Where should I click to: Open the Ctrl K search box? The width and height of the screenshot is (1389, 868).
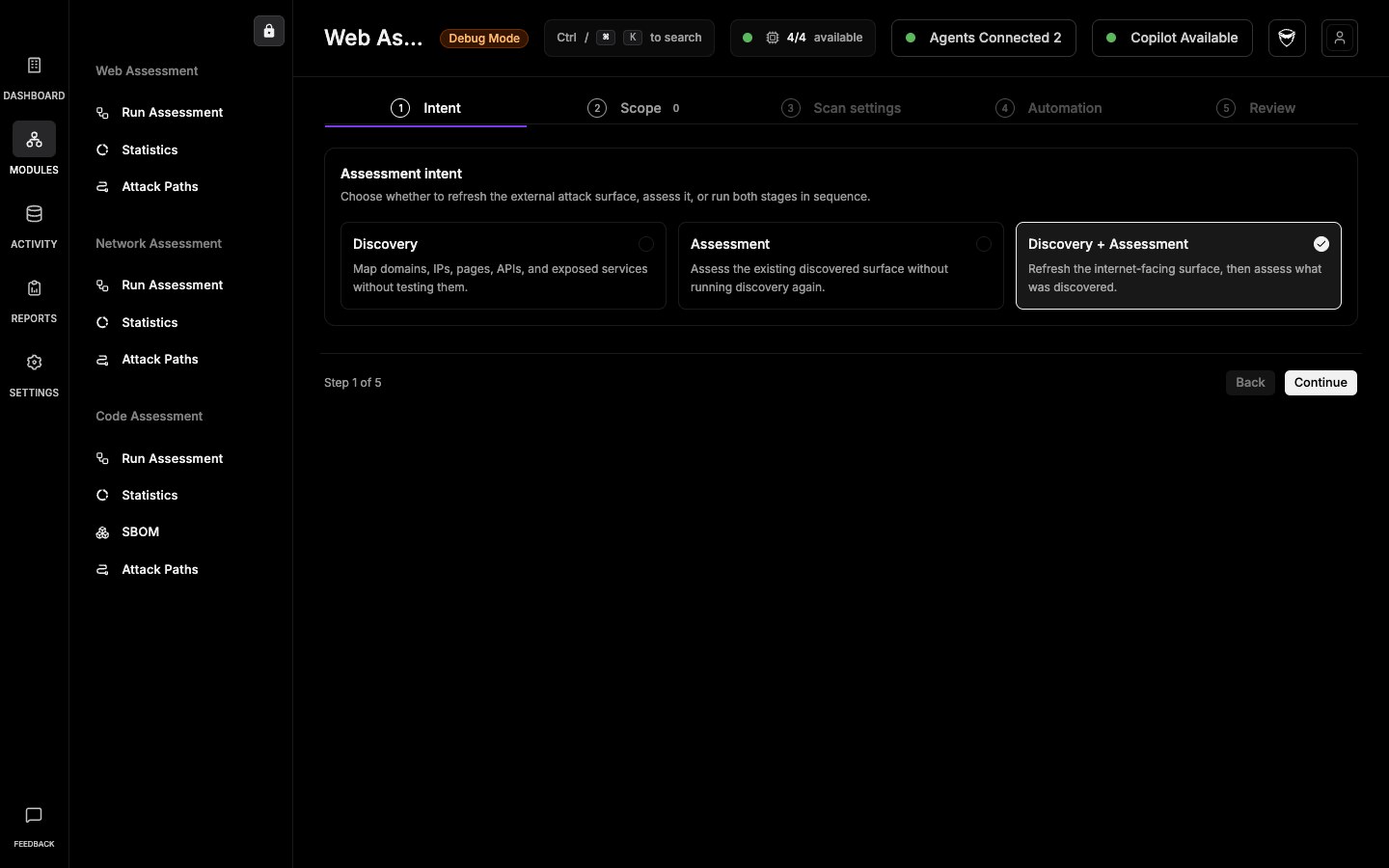[629, 38]
